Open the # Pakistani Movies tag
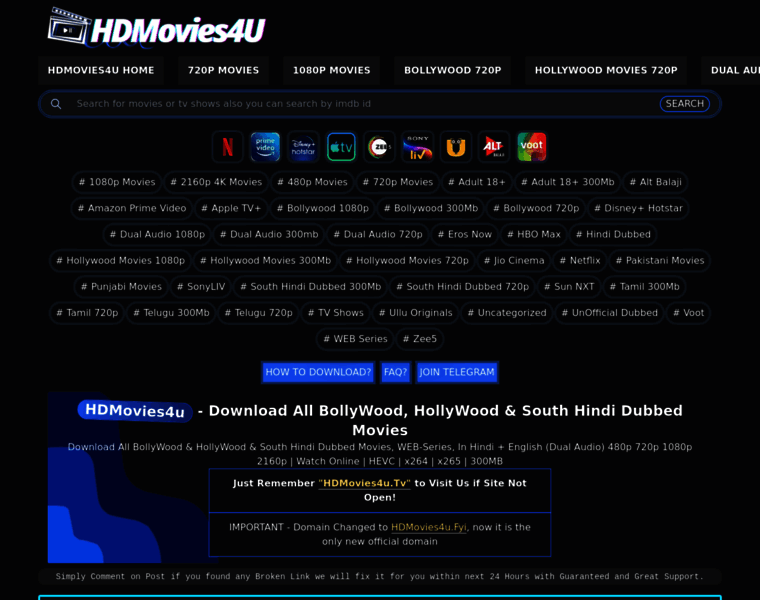 point(660,261)
